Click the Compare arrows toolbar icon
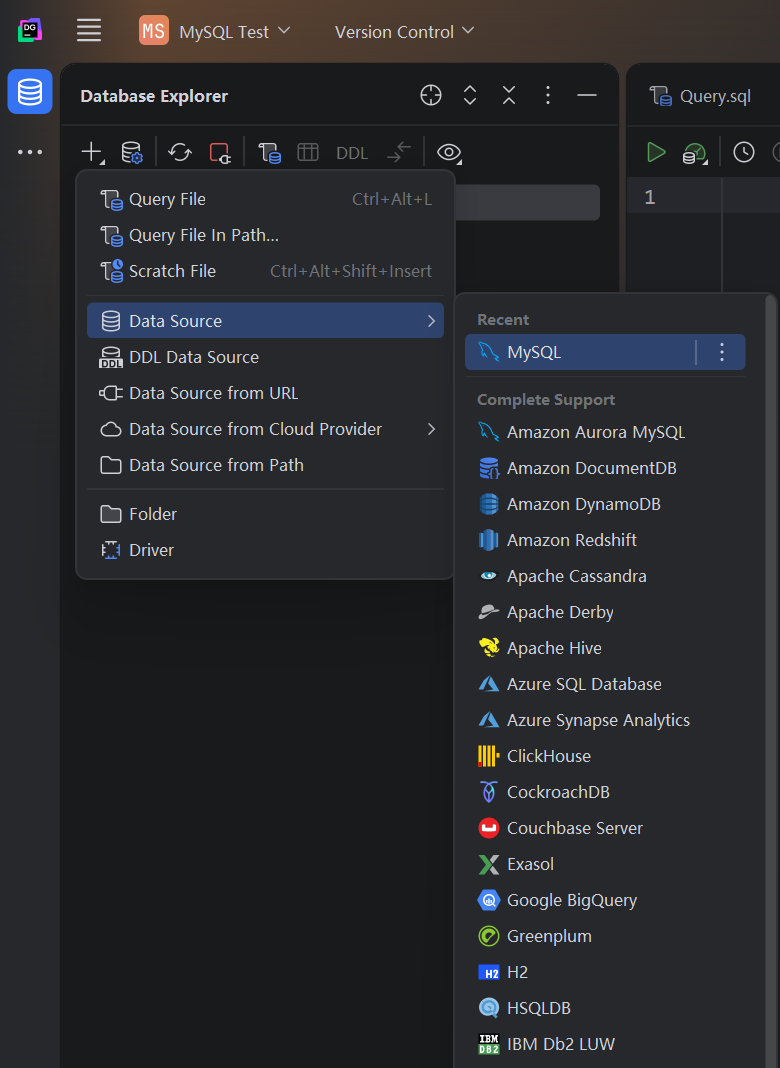Screen dimensions: 780x1068 pyautogui.click(x=399, y=152)
